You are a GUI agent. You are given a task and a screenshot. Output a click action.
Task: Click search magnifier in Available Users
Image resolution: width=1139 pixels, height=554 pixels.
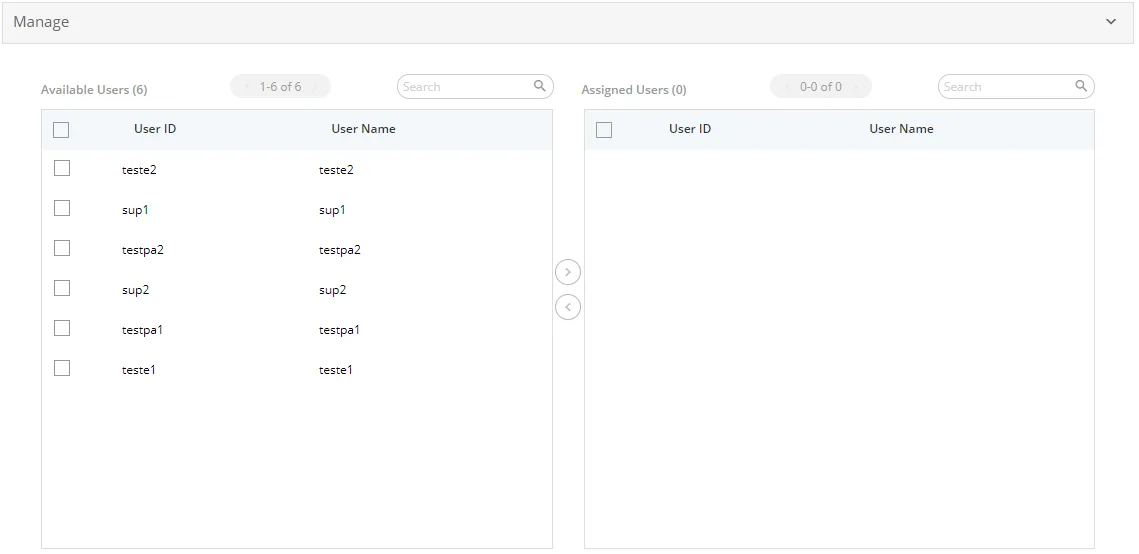[540, 86]
